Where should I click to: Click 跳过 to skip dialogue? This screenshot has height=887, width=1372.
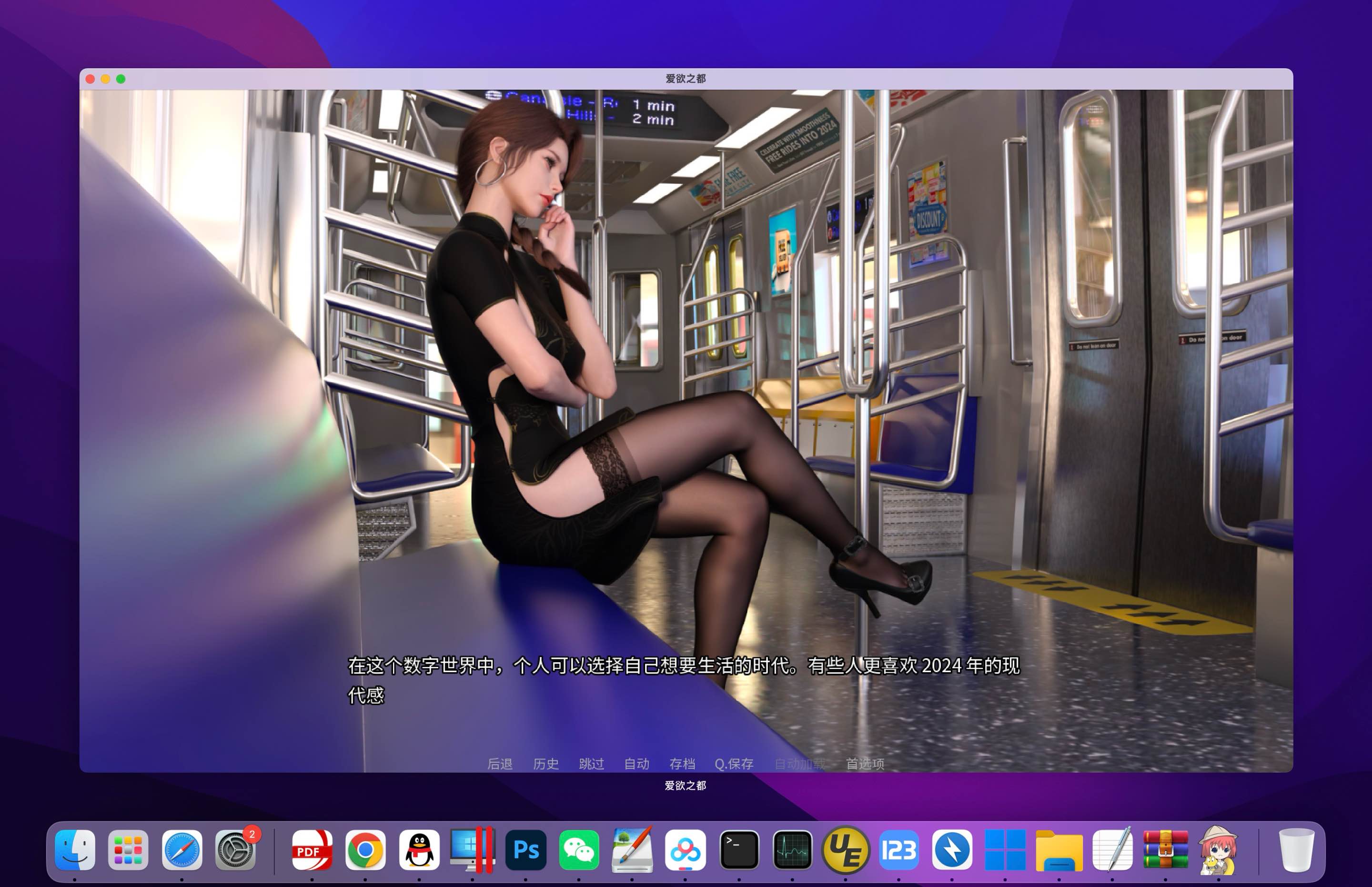[591, 764]
